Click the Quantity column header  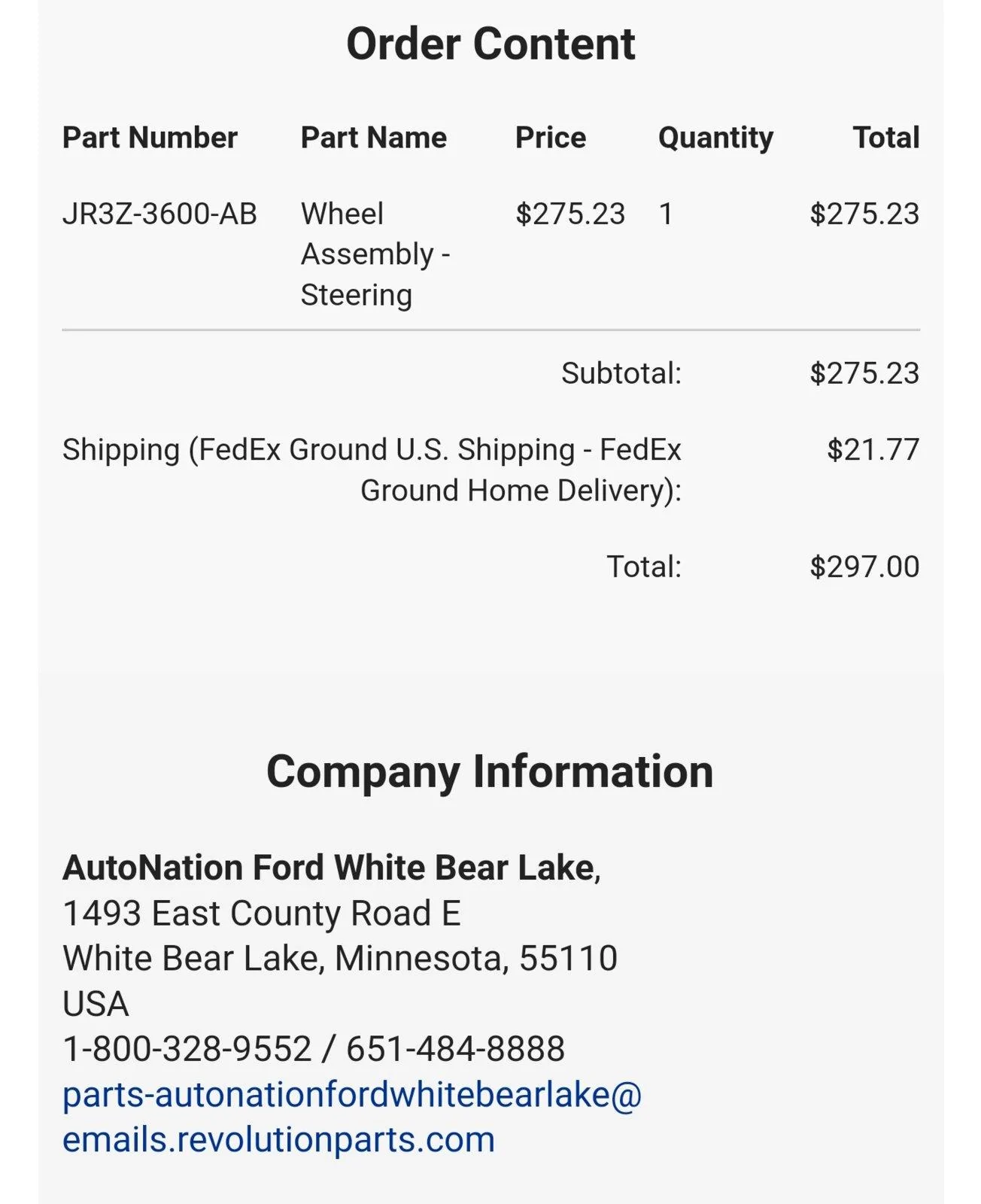715,138
